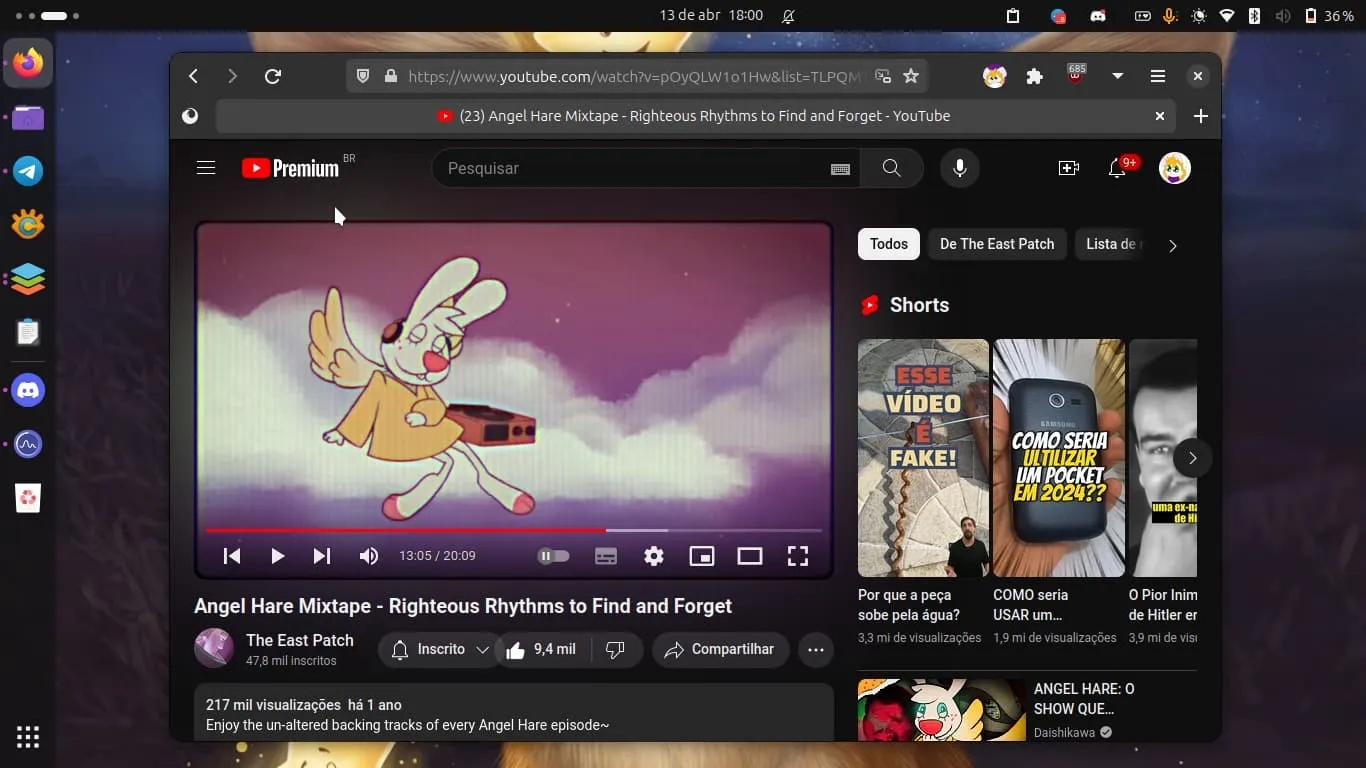The image size is (1366, 768).
Task: Open the Inscrito subscription dropdown
Action: (440, 650)
